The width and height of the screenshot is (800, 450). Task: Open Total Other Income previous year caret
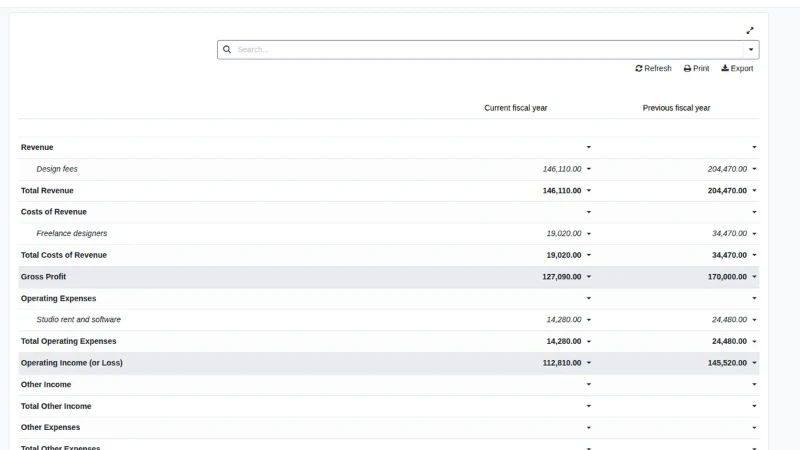pos(754,406)
